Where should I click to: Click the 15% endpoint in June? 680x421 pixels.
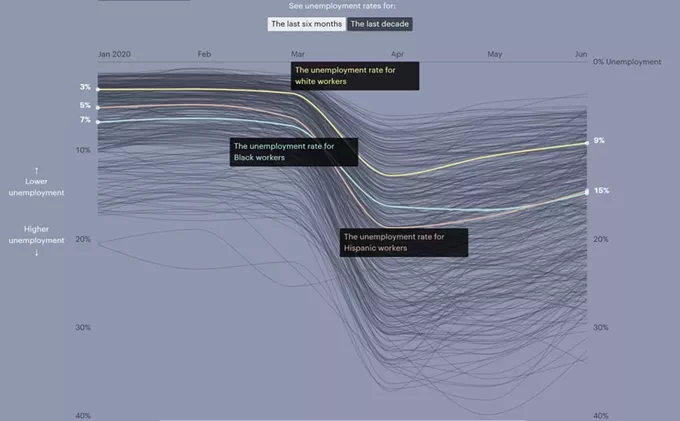click(587, 191)
